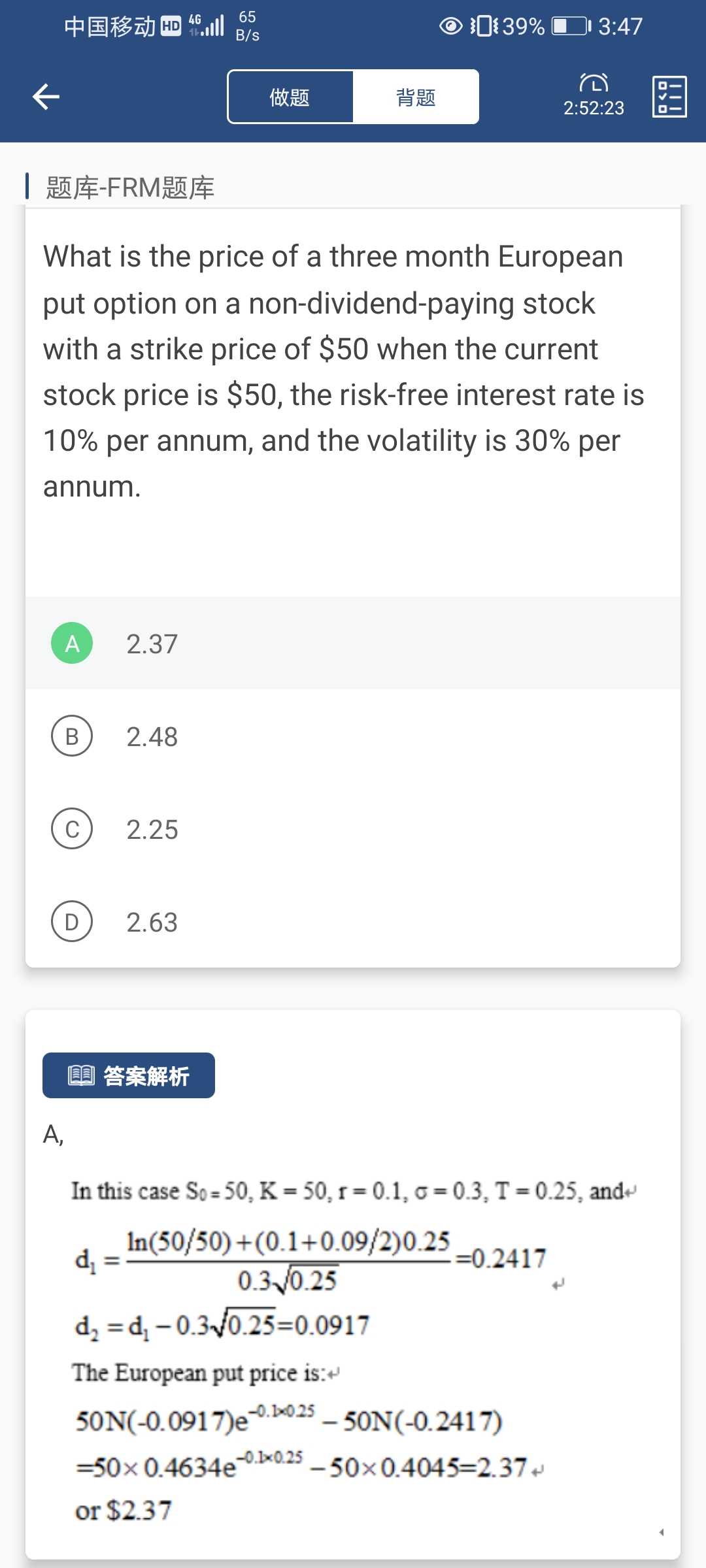Switch to the 做题 tab
The height and width of the screenshot is (1568, 706).
click(x=290, y=97)
